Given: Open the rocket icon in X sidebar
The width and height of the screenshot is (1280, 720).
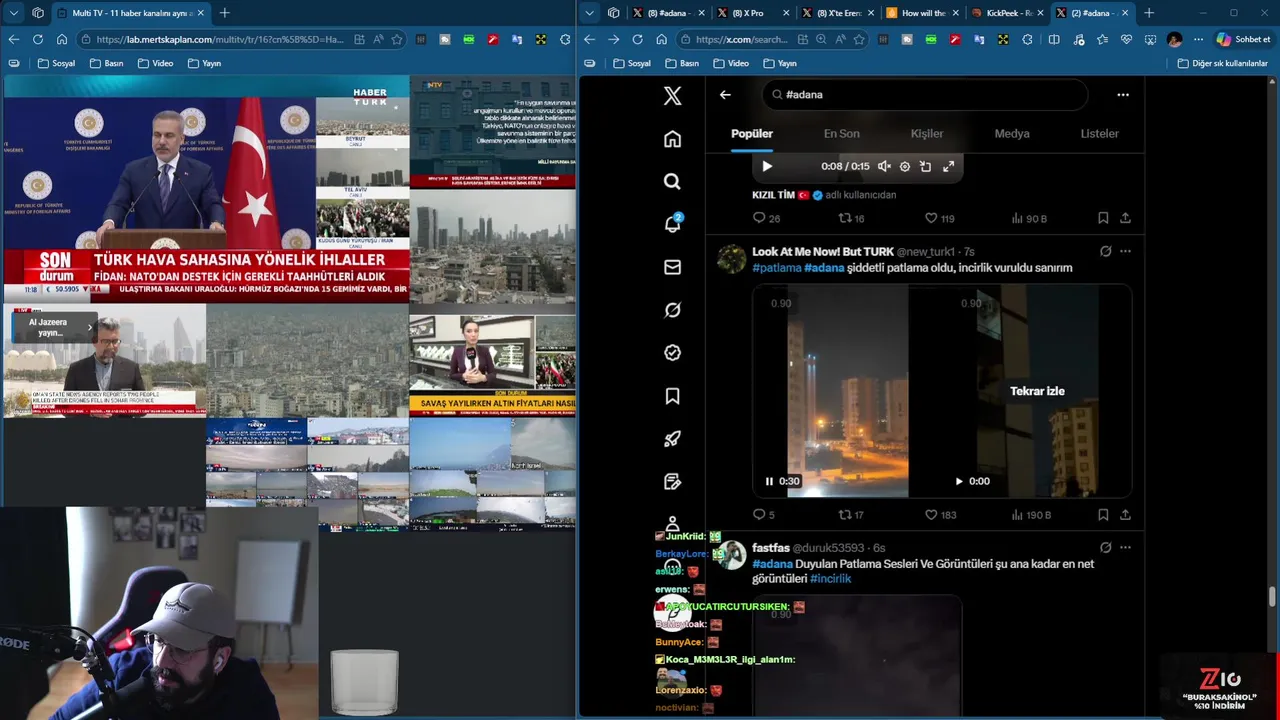Looking at the screenshot, I should tap(672, 438).
